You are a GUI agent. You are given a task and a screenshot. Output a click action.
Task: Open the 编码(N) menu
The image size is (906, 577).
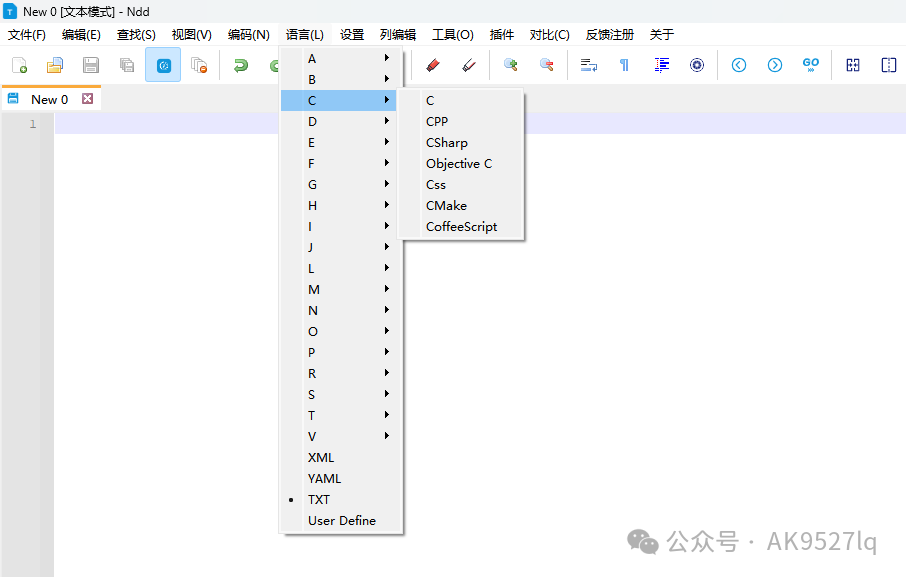[x=248, y=35]
